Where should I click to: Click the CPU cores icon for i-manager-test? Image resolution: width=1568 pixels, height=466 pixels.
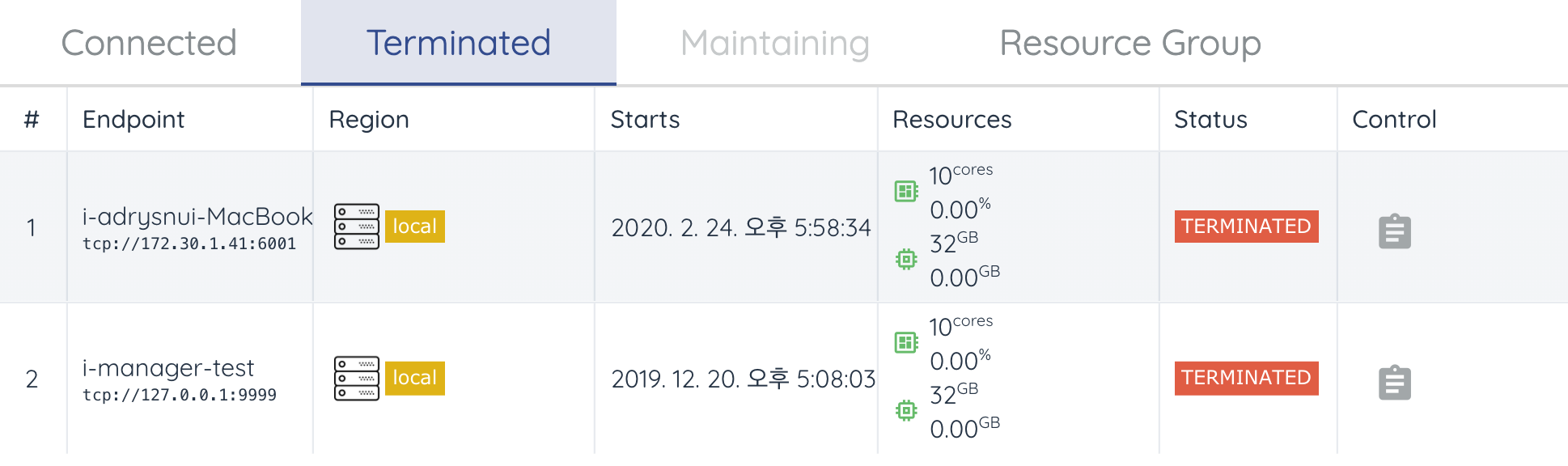click(906, 343)
